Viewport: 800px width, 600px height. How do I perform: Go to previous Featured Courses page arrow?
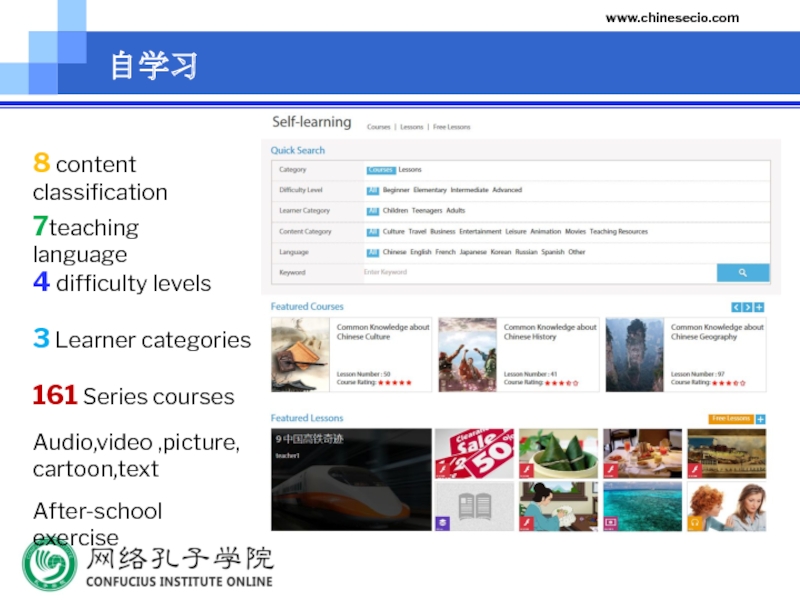[737, 308]
